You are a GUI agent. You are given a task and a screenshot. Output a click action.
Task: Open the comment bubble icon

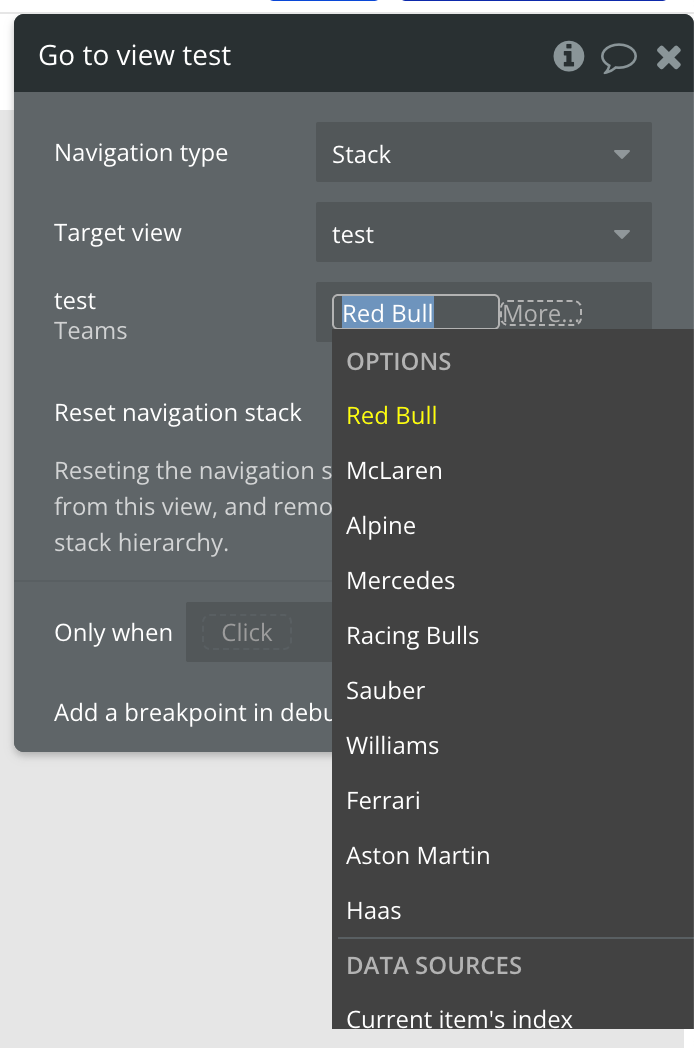[x=618, y=57]
